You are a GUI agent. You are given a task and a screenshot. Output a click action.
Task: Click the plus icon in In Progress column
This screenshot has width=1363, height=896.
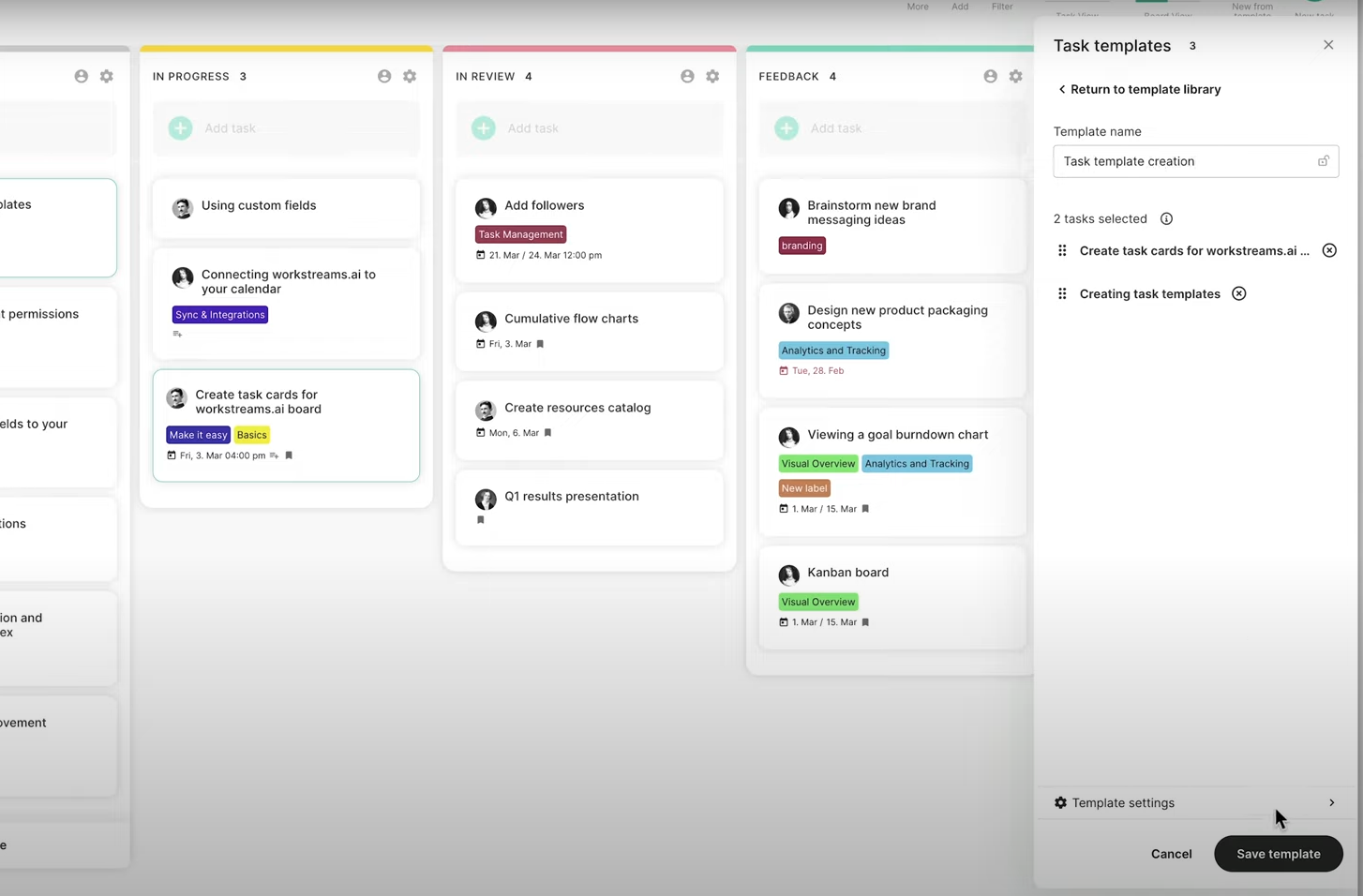[x=181, y=128]
